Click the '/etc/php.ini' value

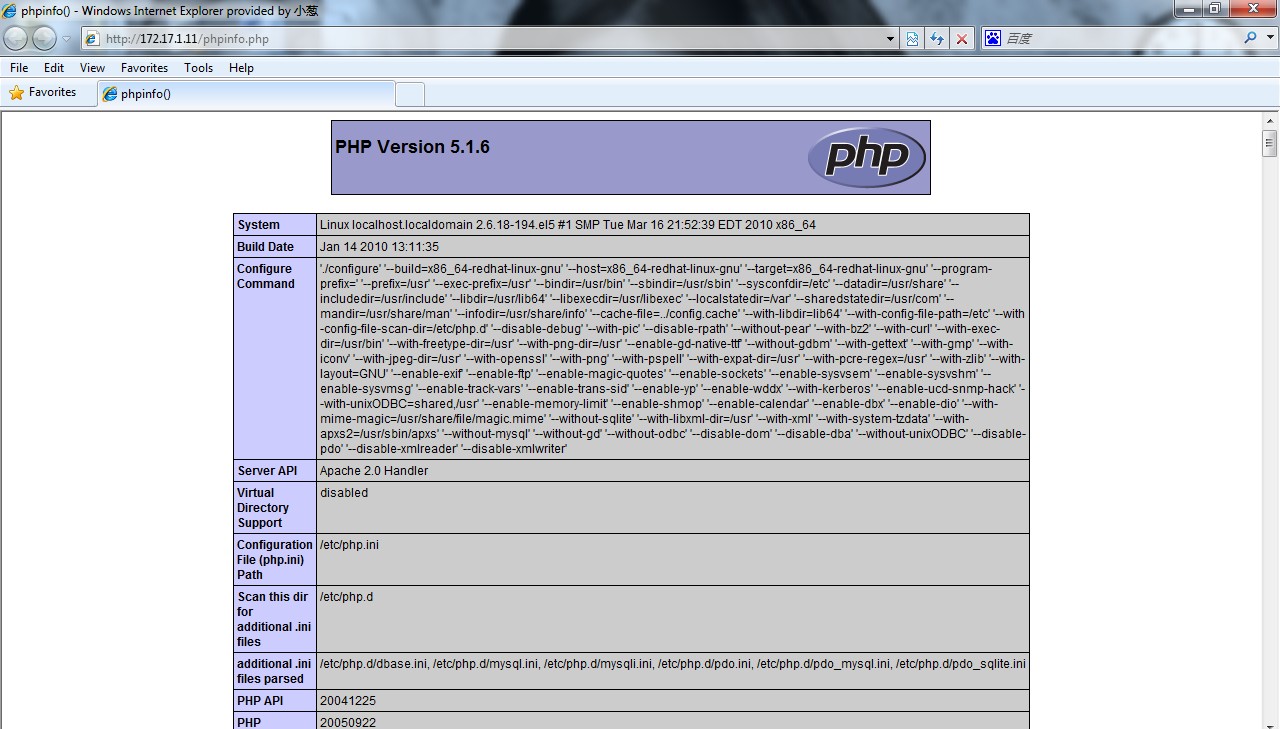click(349, 545)
